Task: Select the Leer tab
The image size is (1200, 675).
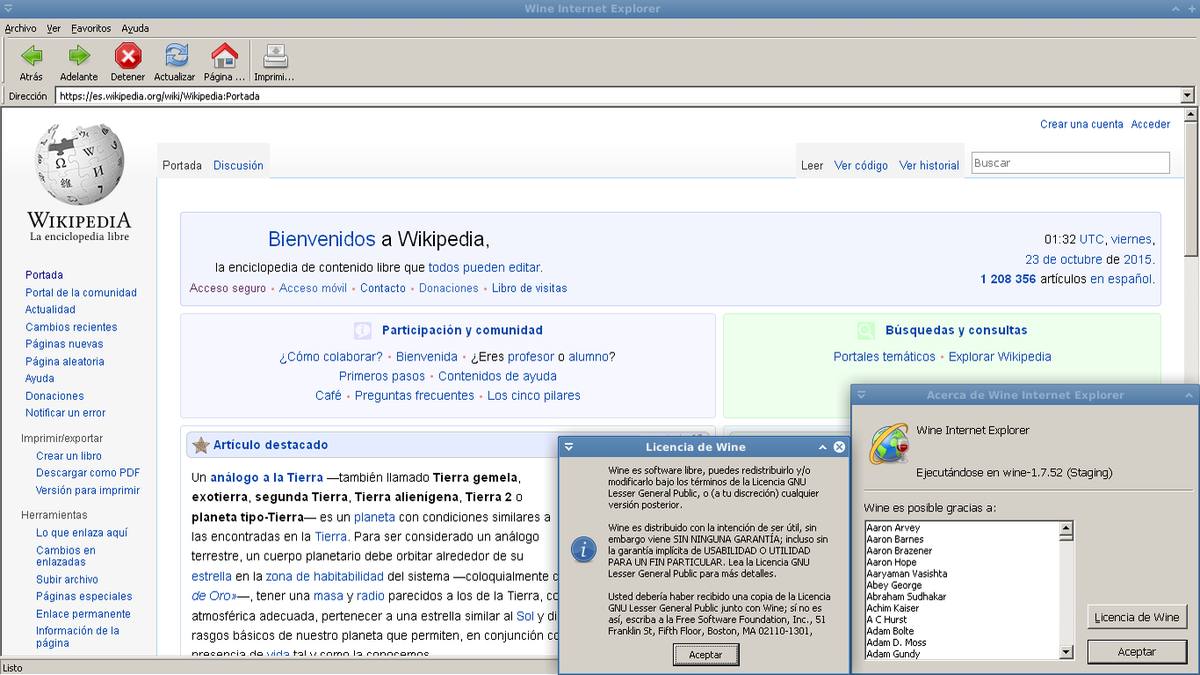Action: [x=812, y=166]
